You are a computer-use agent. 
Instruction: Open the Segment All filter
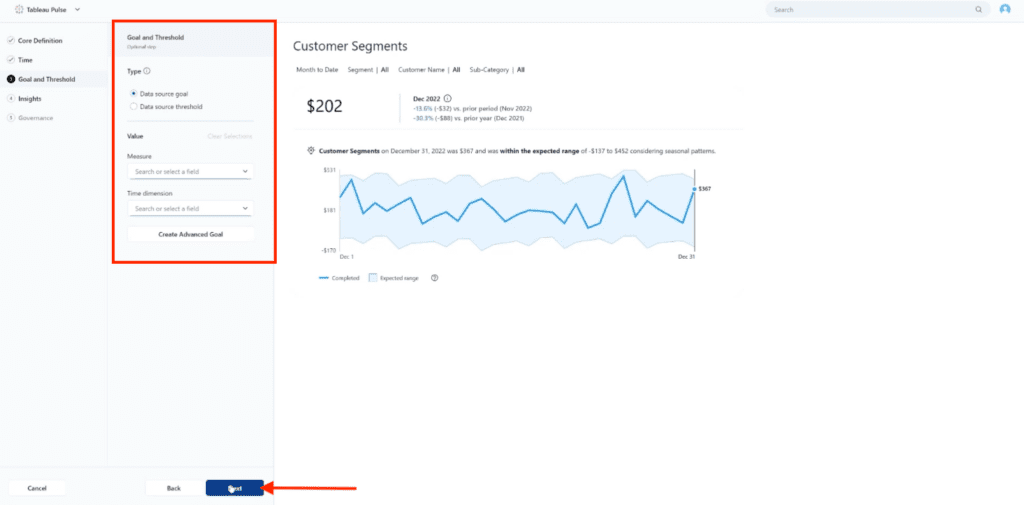[368, 69]
